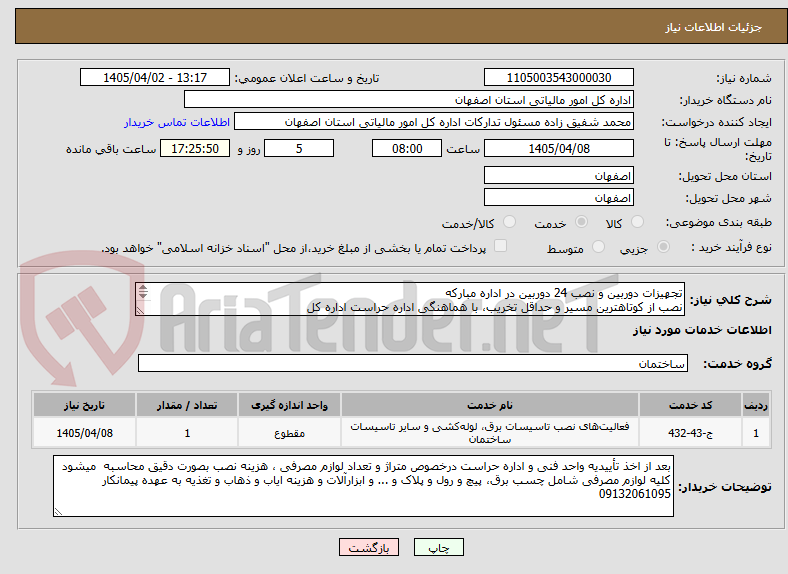Click the استان محل تحویل field
The image size is (788, 574).
click(x=558, y=175)
